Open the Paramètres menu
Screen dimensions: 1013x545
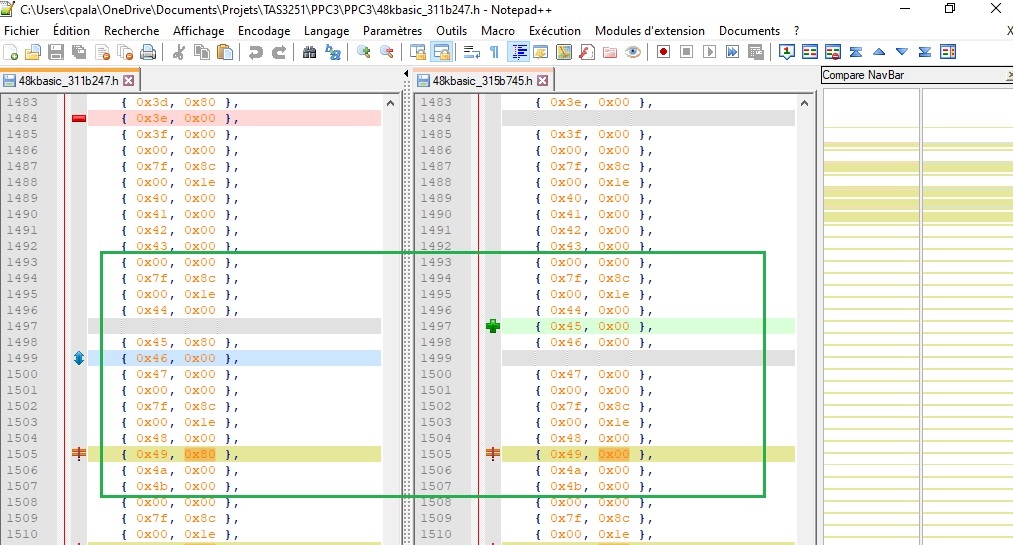pyautogui.click(x=392, y=31)
